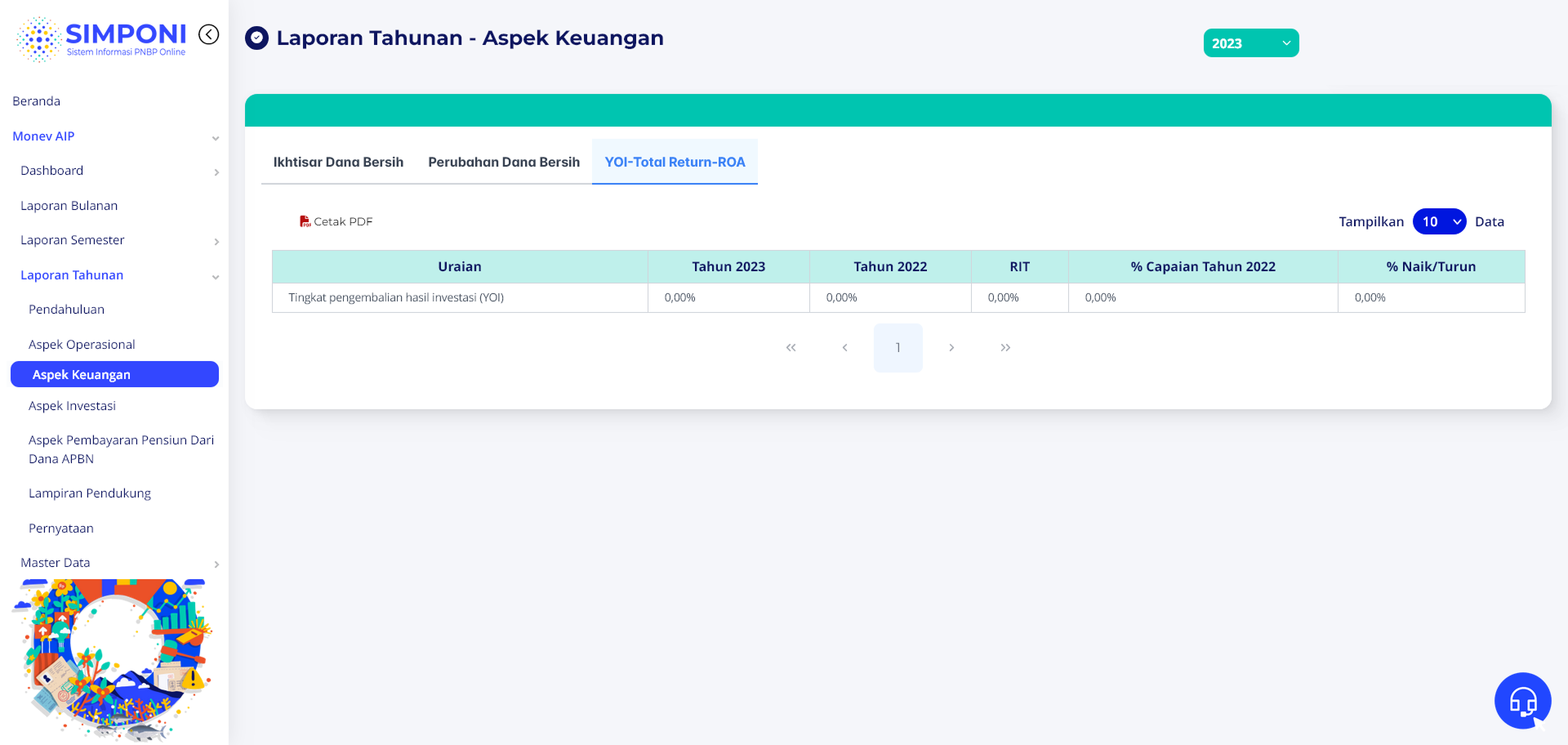Open the headset support chat icon
This screenshot has width=1568, height=745.
[x=1522, y=701]
